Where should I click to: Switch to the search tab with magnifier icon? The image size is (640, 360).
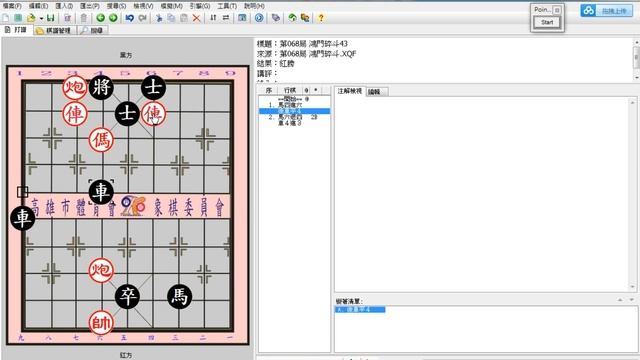93,31
